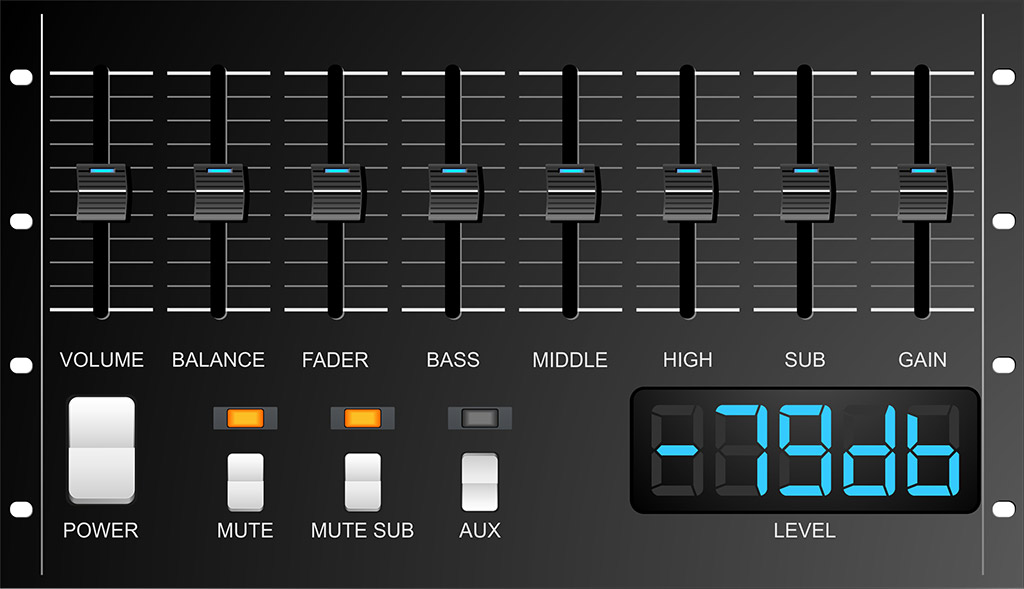This screenshot has height=589, width=1024.
Task: Click the orange Mute indicator light
Action: coord(245,418)
